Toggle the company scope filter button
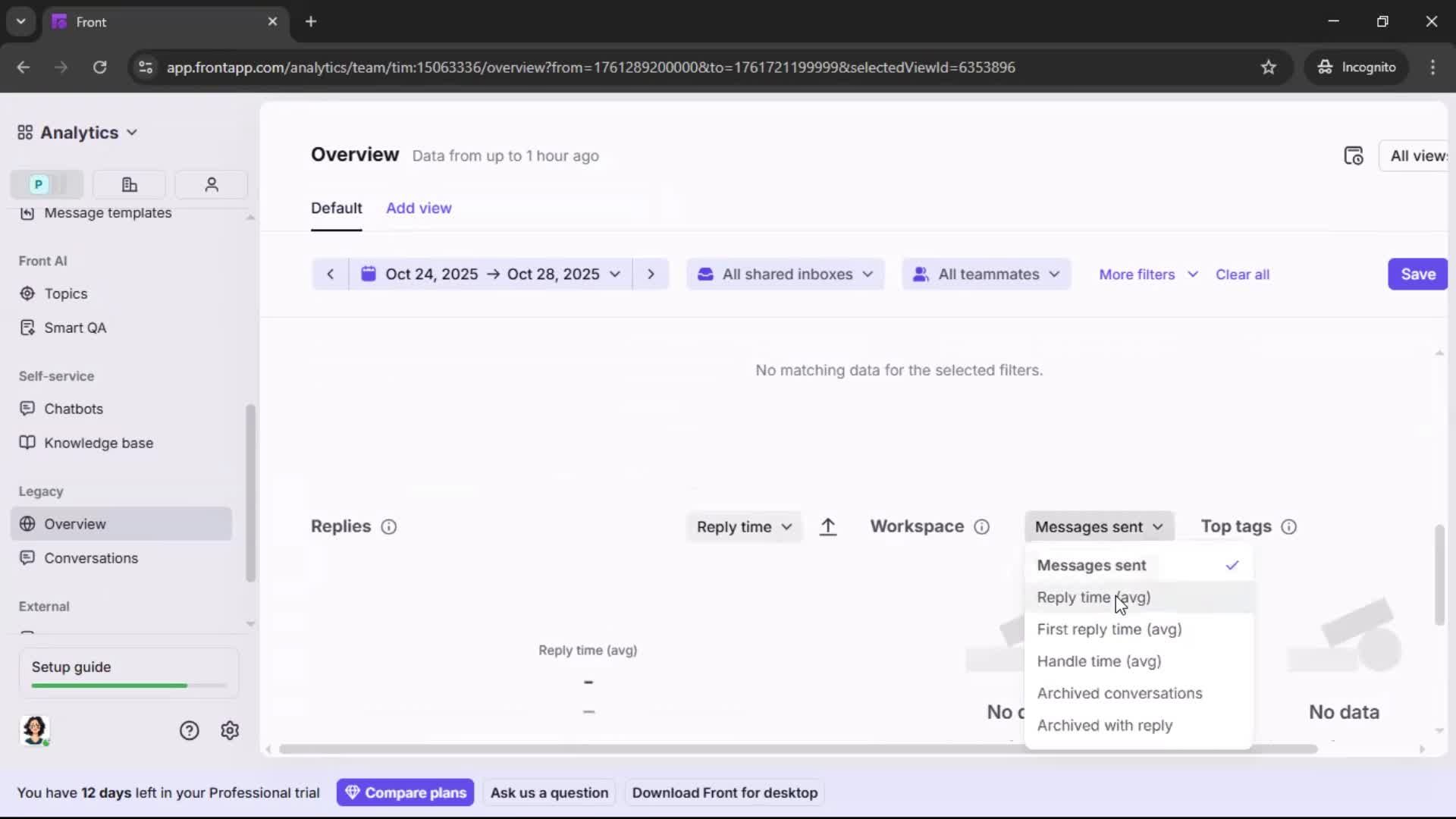The height and width of the screenshot is (819, 1456). [129, 184]
